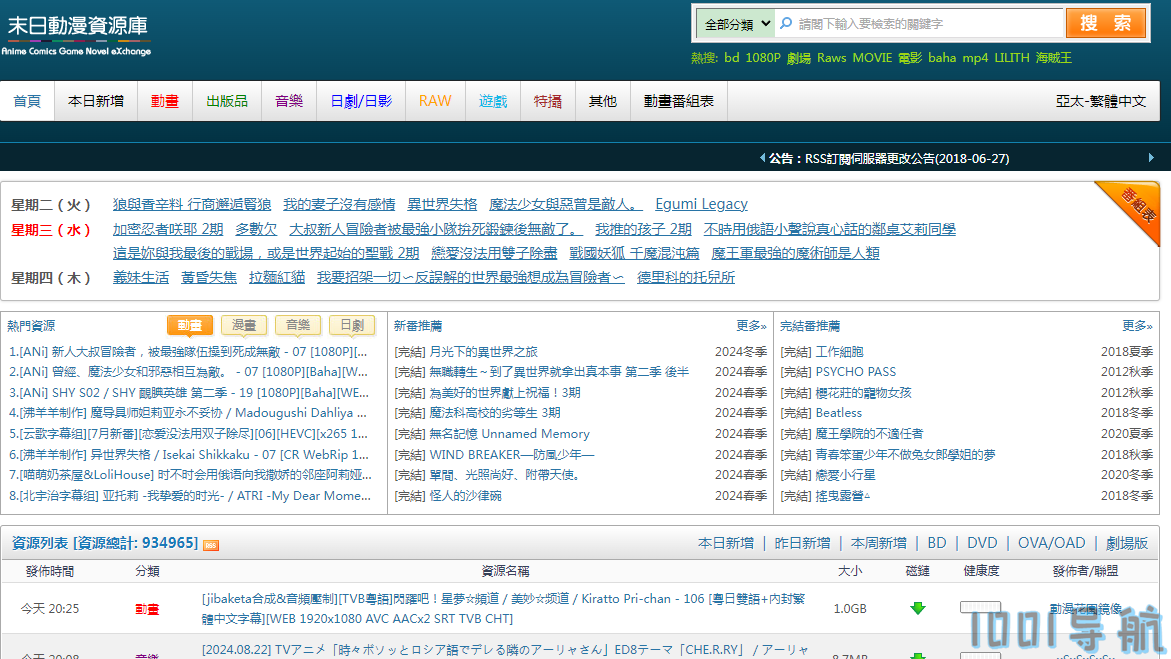Open the 動畫番組表 navigation tab

coord(678,101)
